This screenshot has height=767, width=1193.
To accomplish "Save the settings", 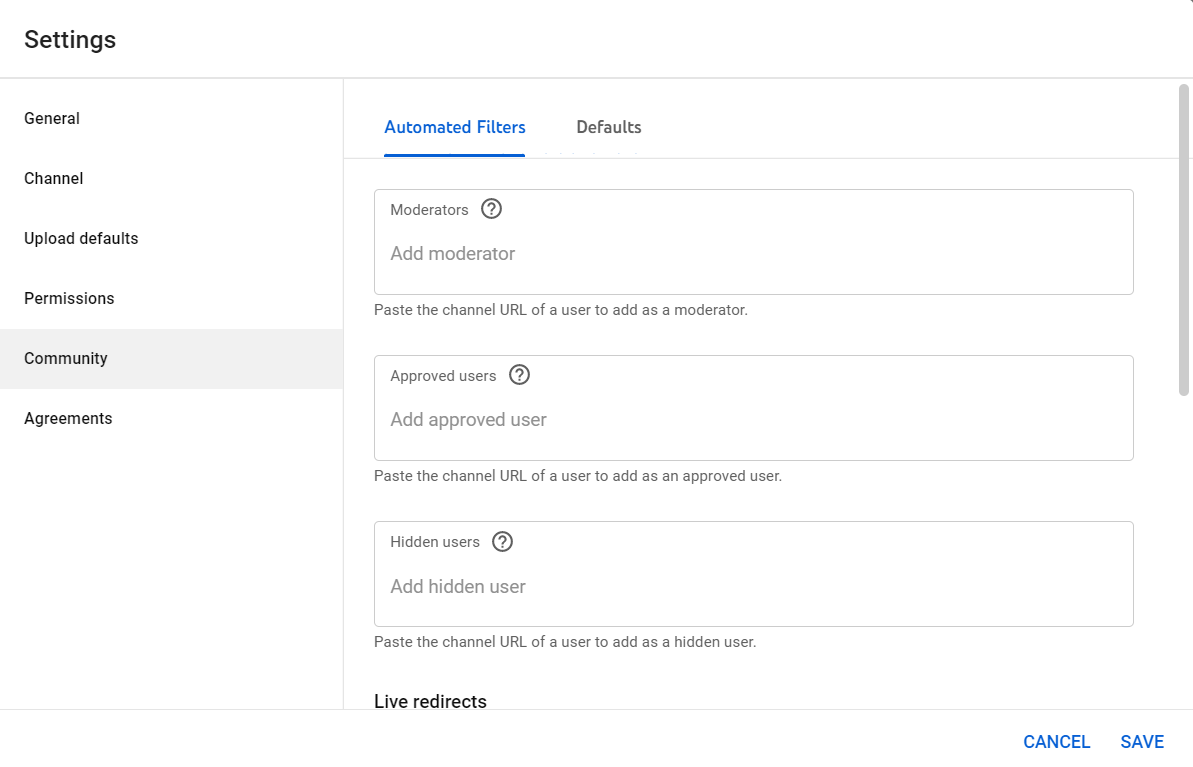I will (1142, 742).
